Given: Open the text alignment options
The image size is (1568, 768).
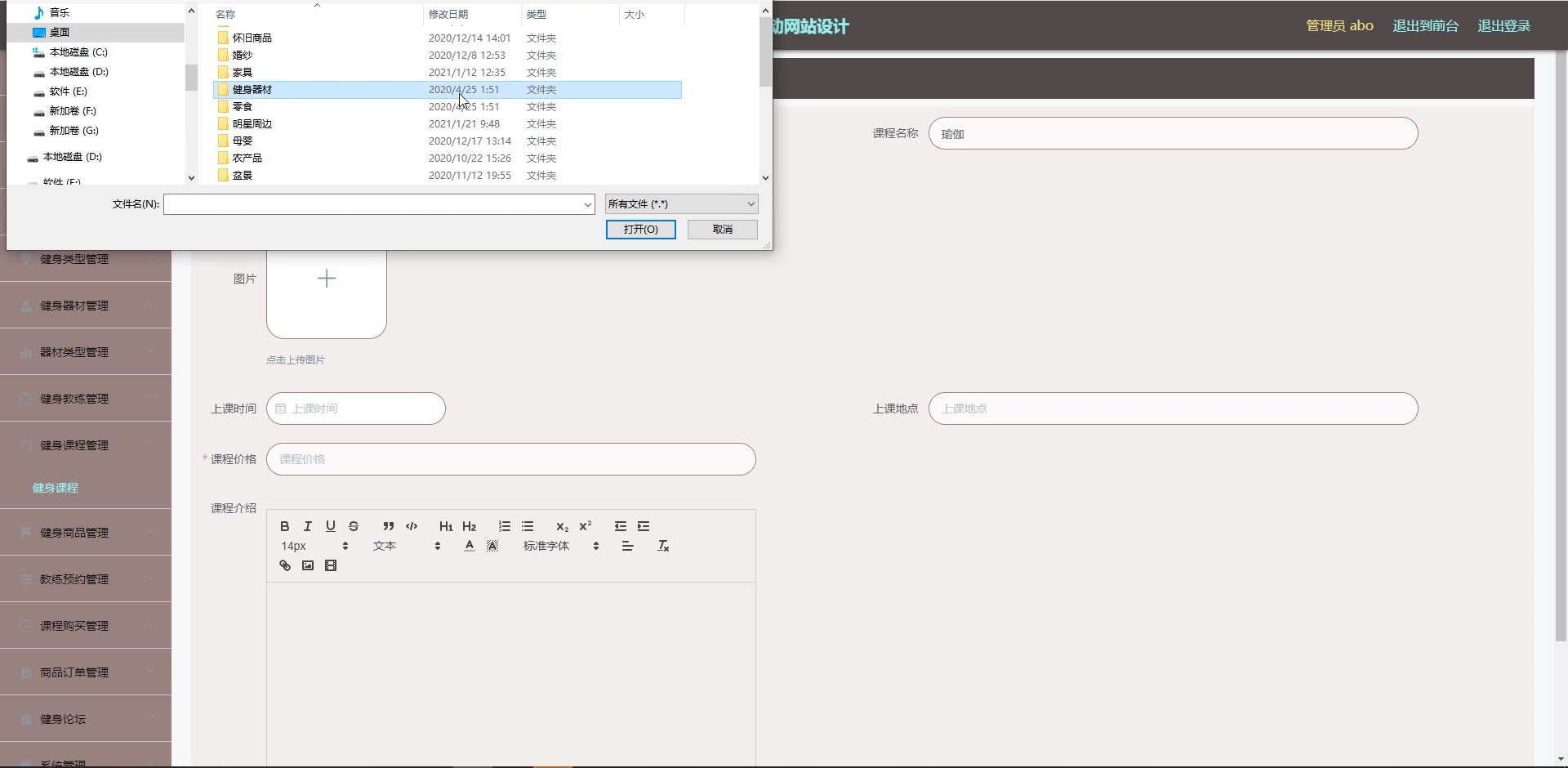Looking at the screenshot, I should [x=627, y=546].
